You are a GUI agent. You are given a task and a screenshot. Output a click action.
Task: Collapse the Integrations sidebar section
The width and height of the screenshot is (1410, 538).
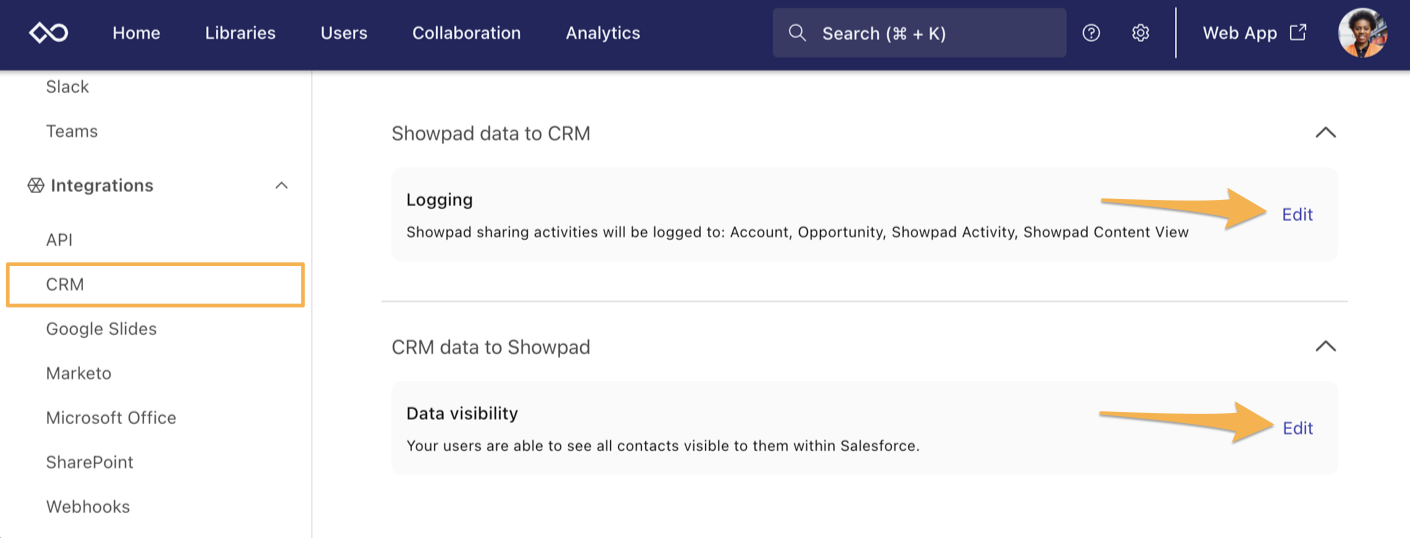click(x=282, y=185)
